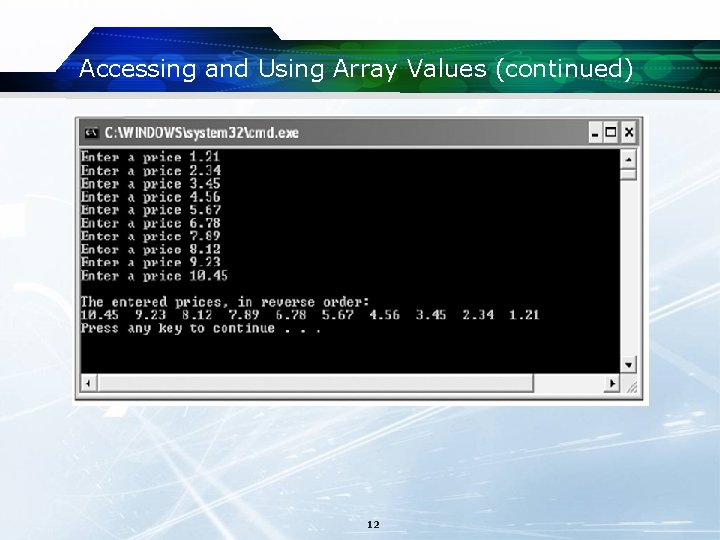Click the line 'Enter a price 3.45'
Image resolution: width=720 pixels, height=540 pixels.
151,184
